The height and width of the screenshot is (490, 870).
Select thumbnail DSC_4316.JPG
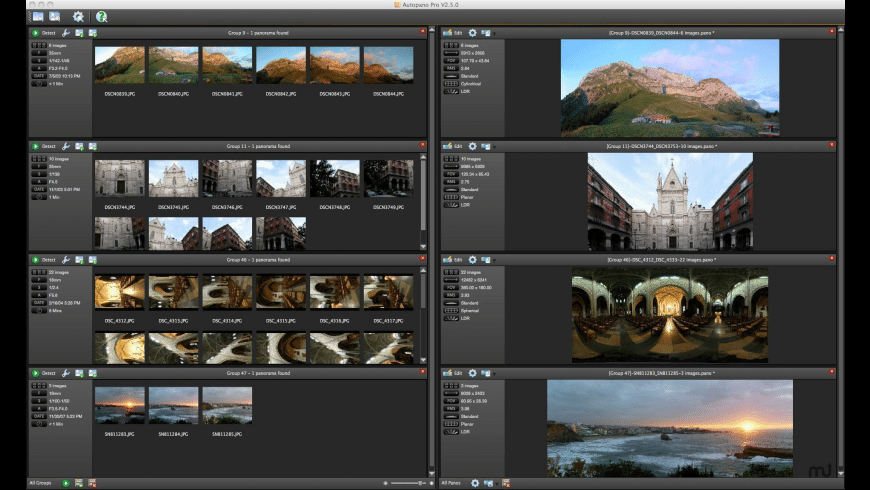point(335,292)
